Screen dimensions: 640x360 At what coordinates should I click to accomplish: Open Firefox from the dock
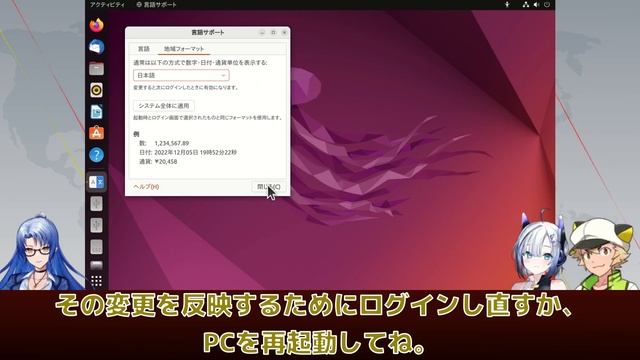click(96, 25)
